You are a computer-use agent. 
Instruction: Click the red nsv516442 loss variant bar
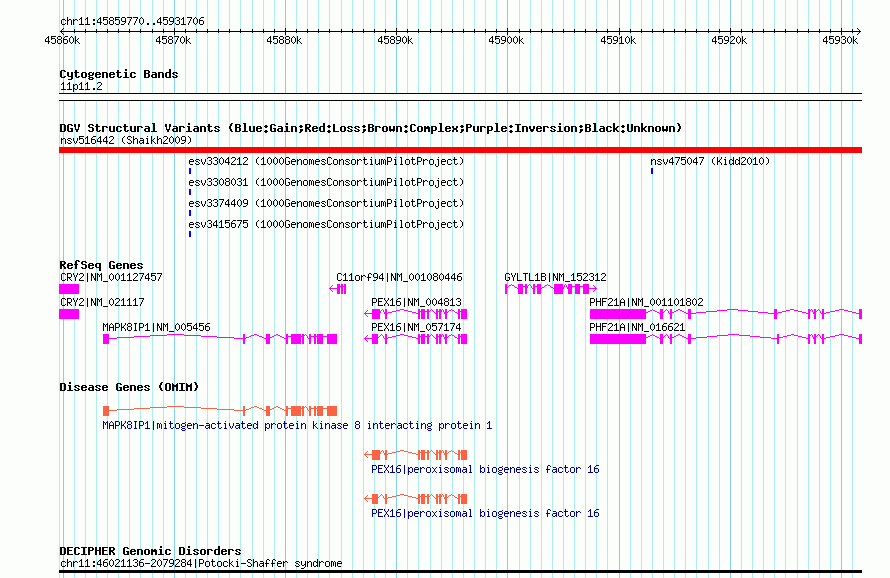pyautogui.click(x=460, y=150)
